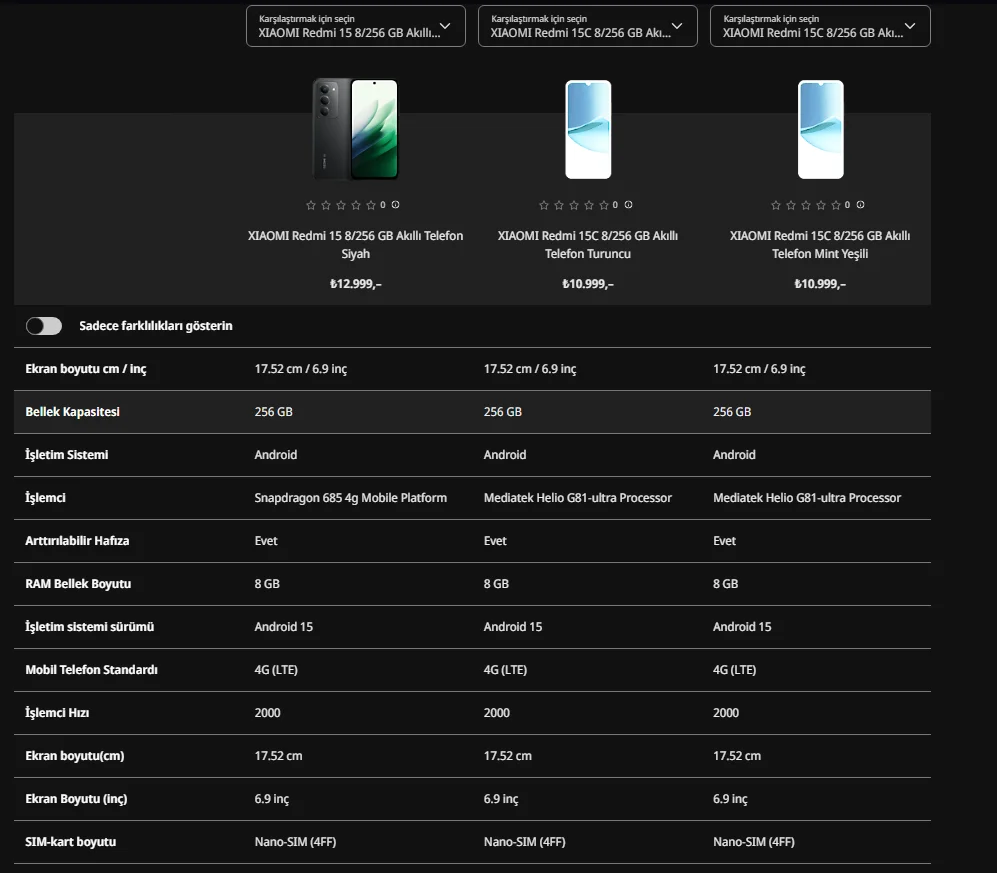Click rating info icon for Redmi 15C Mint Yeşili
Image resolution: width=997 pixels, height=873 pixels.
point(860,205)
